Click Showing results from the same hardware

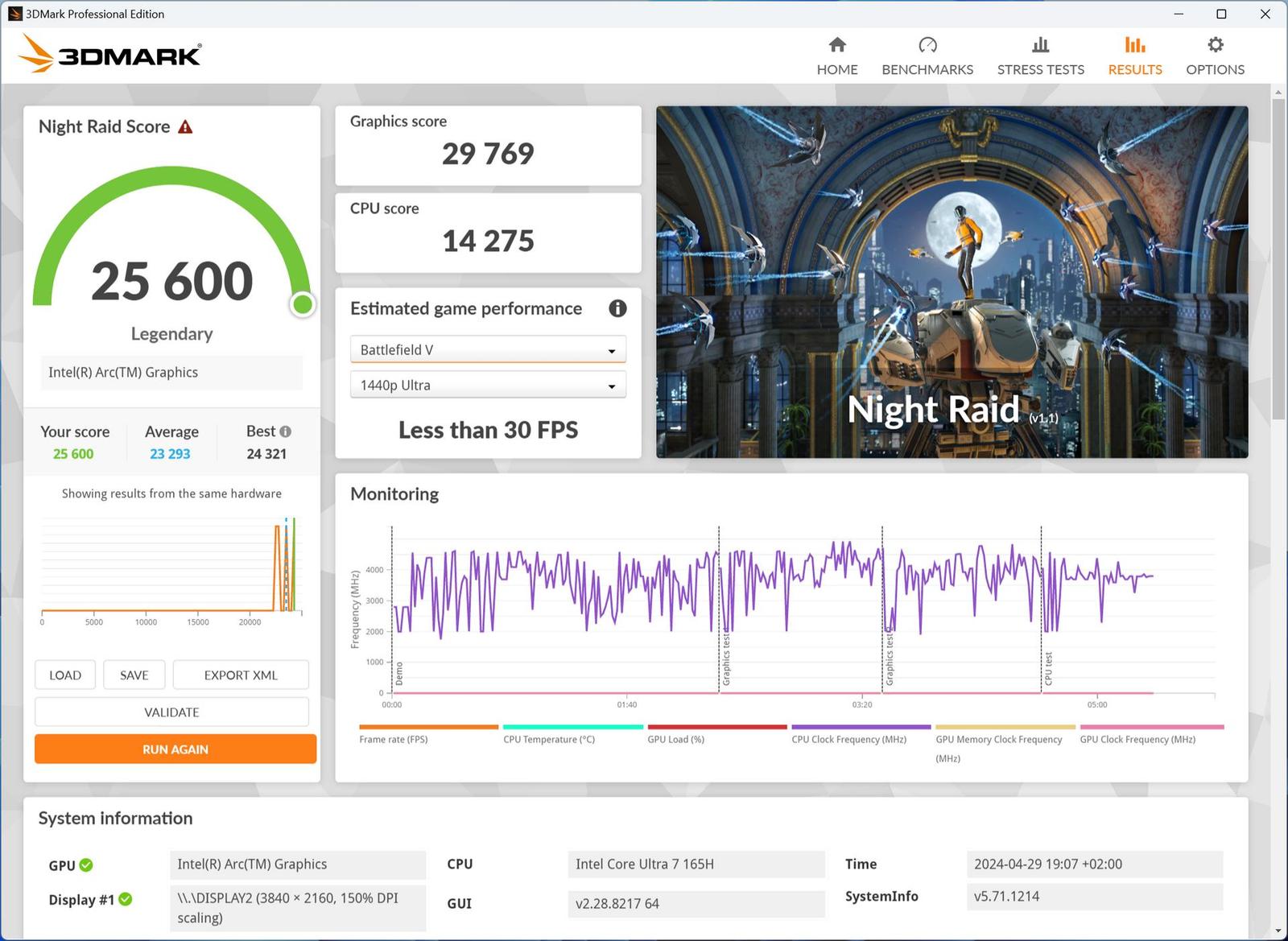[171, 493]
